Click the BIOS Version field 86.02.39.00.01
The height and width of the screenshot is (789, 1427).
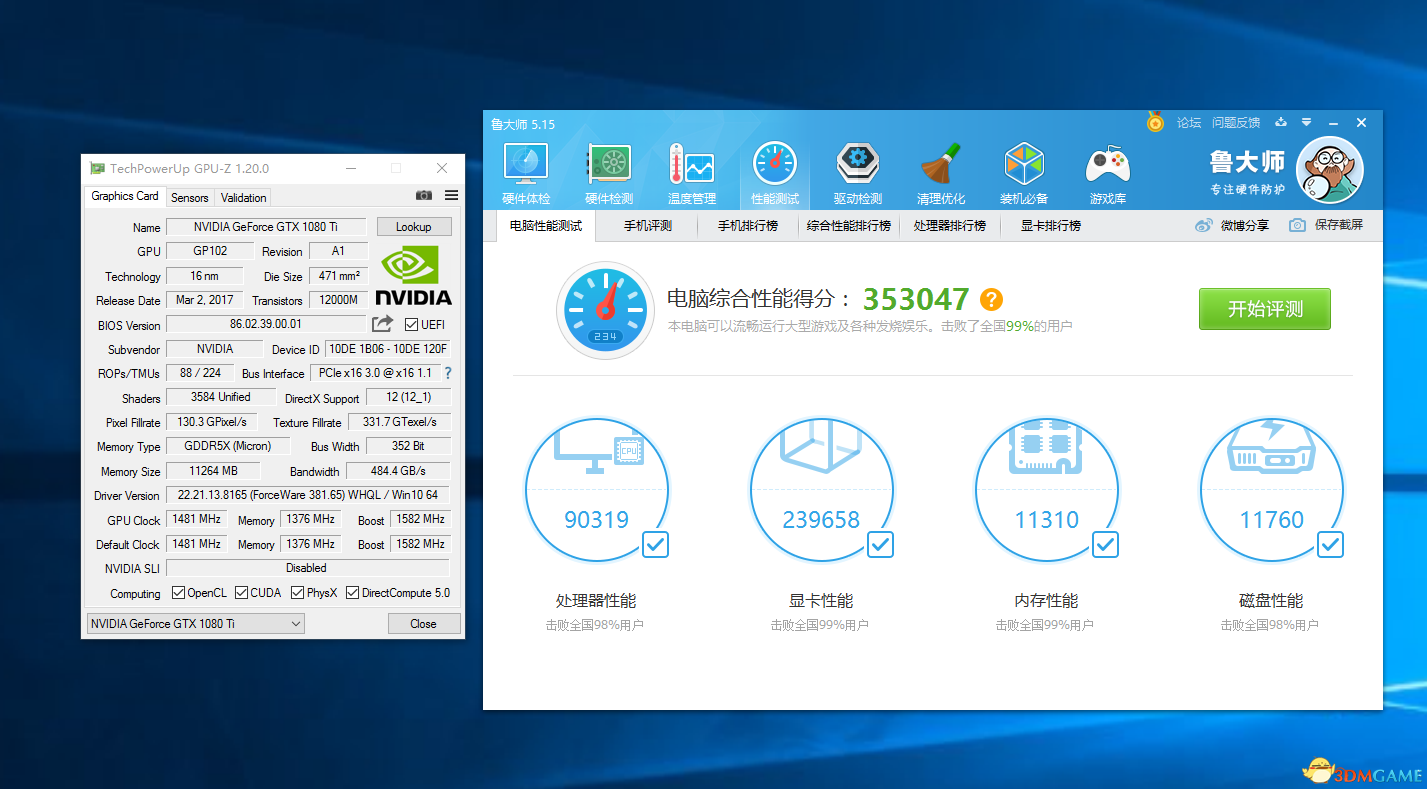coord(266,324)
